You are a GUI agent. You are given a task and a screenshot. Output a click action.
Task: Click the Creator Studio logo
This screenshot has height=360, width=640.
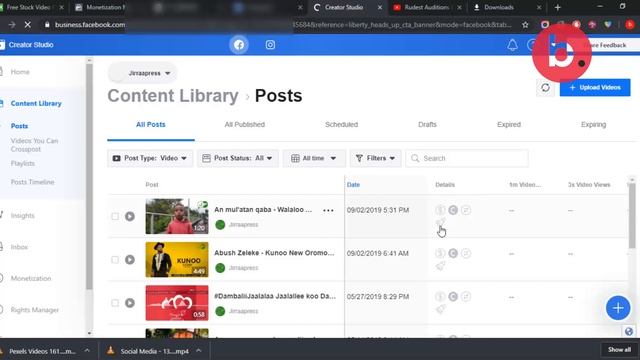coord(27,44)
